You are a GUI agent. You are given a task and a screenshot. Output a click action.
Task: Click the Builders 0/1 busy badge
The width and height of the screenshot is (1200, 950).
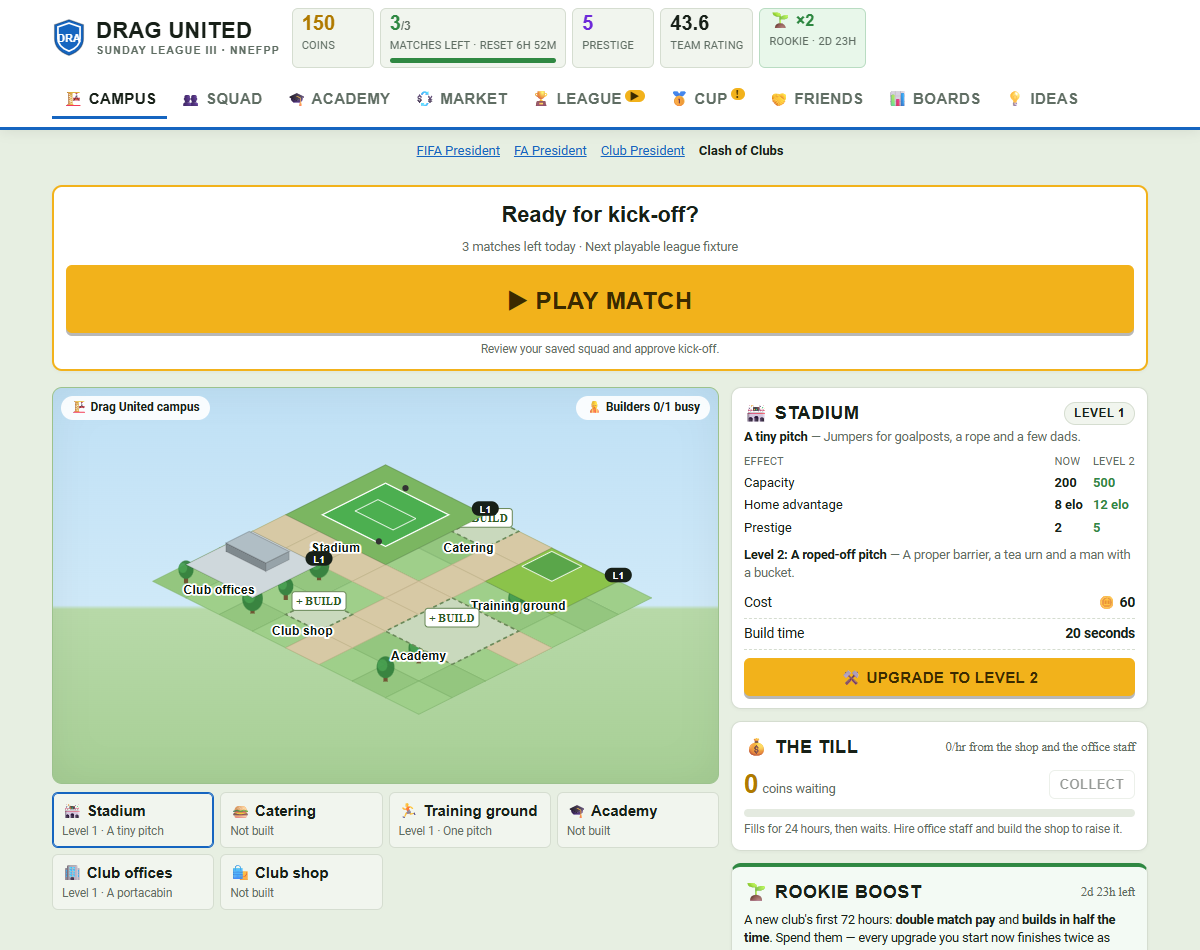coord(643,407)
